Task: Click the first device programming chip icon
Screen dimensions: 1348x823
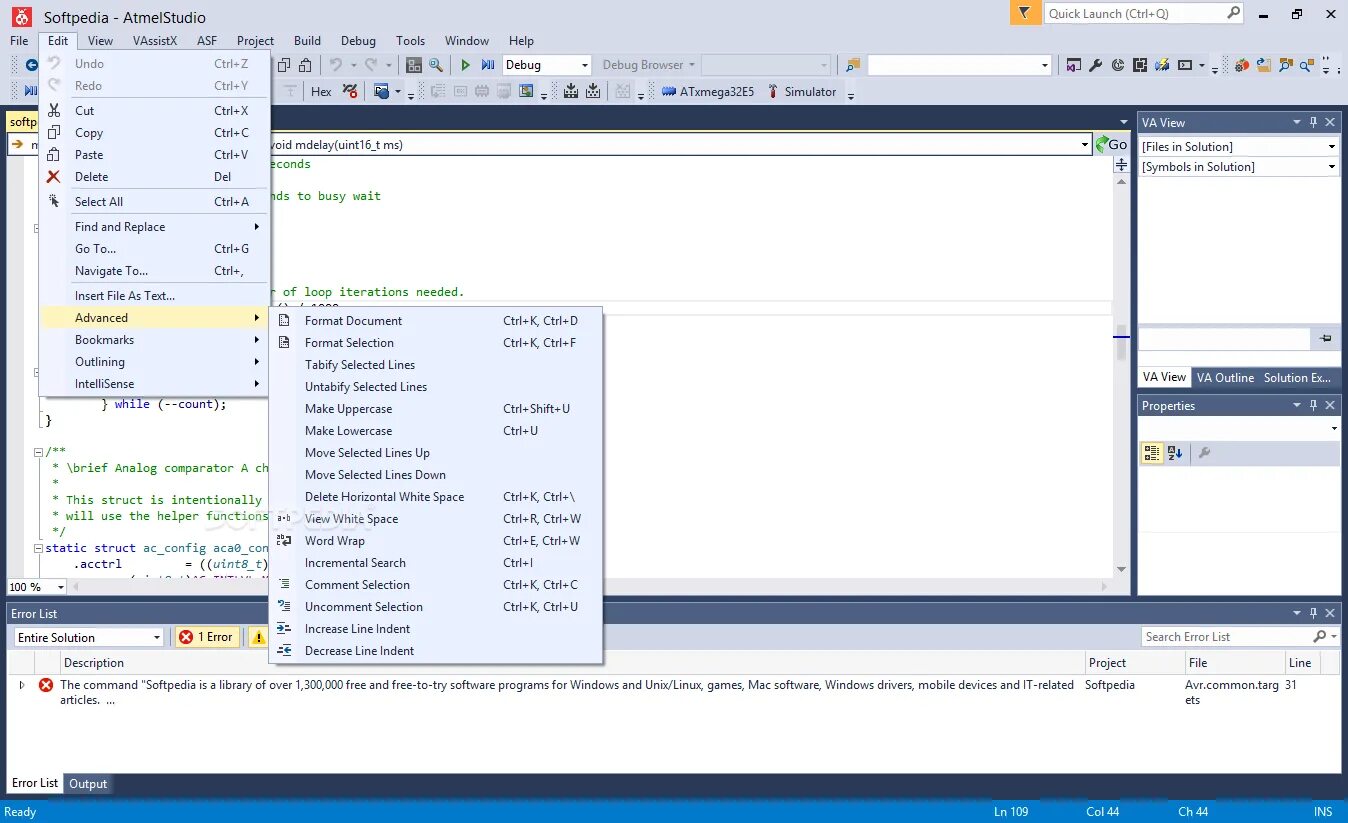Action: tap(571, 91)
